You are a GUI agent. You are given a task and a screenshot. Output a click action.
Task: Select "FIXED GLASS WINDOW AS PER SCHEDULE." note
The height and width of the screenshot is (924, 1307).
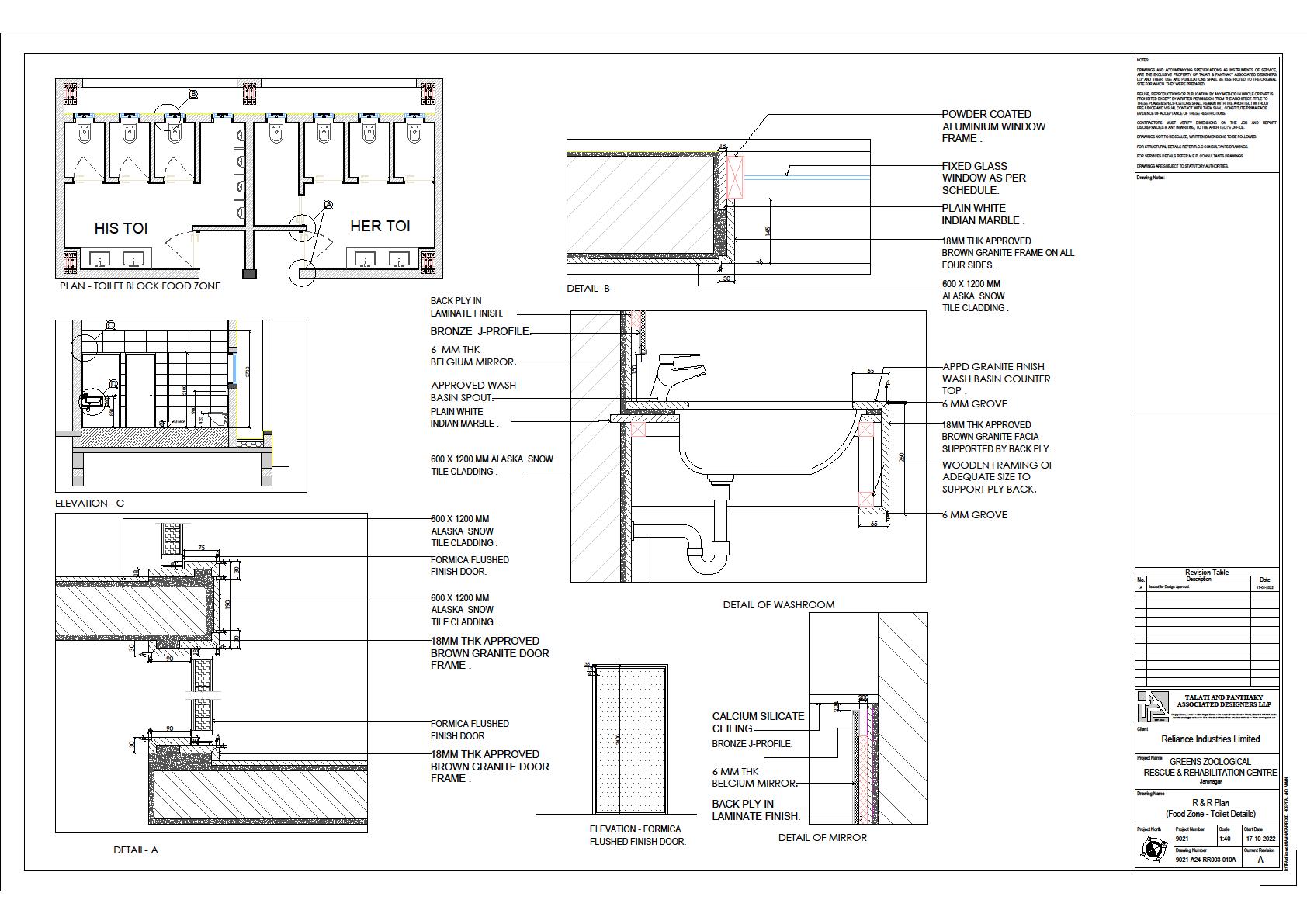(984, 178)
